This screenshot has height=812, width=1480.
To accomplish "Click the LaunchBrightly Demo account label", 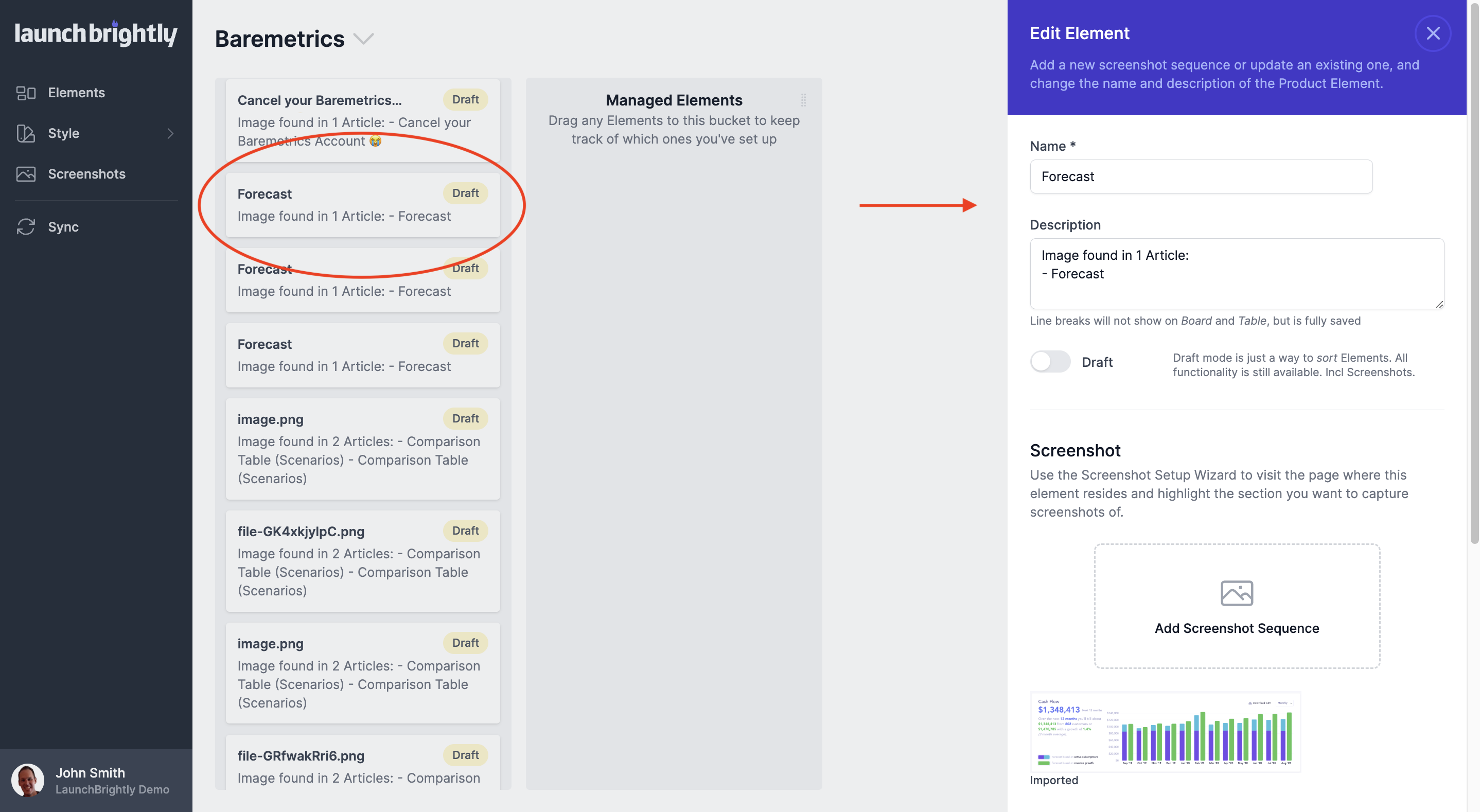I will pos(113,789).
